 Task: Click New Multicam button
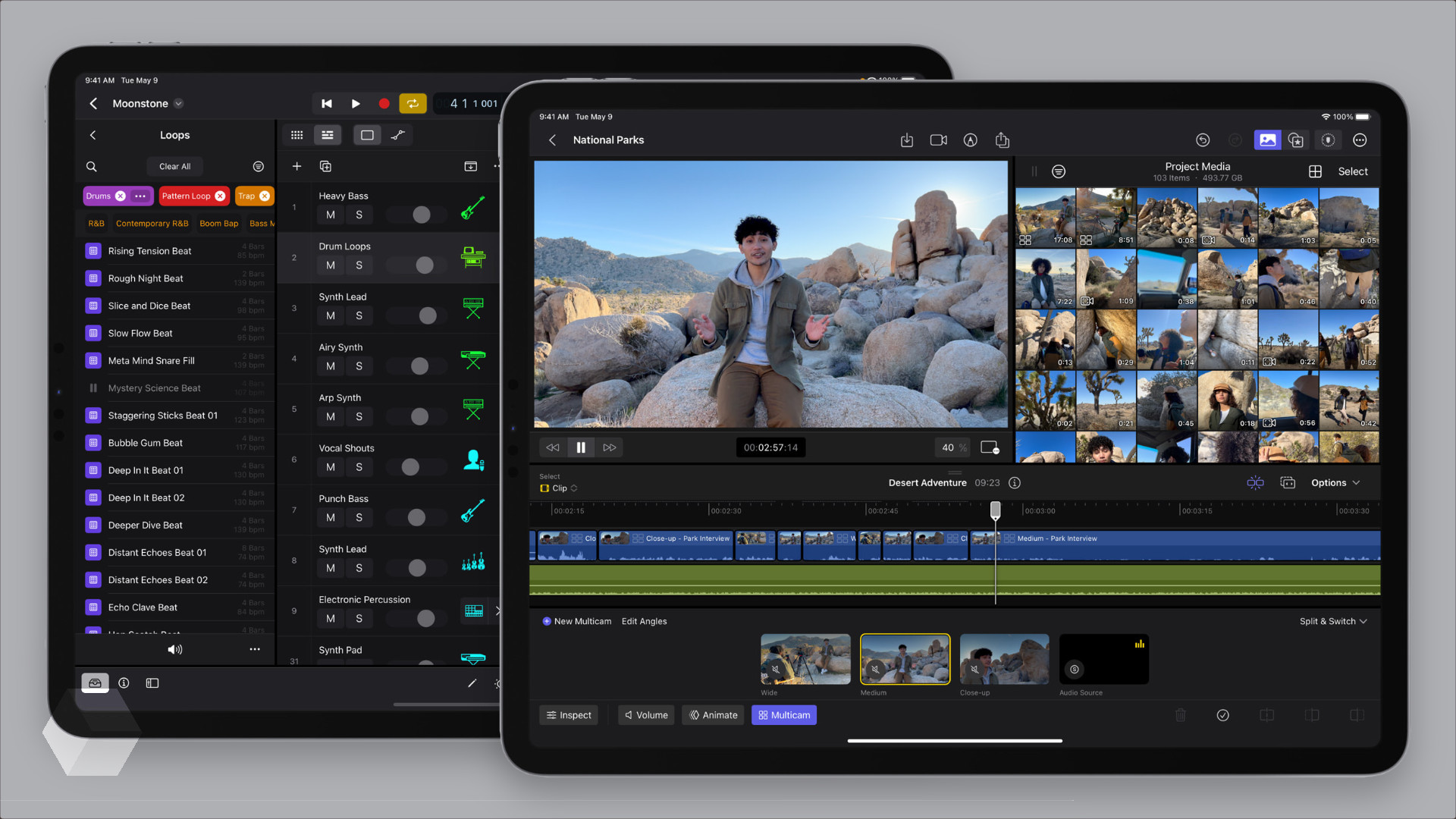point(576,622)
